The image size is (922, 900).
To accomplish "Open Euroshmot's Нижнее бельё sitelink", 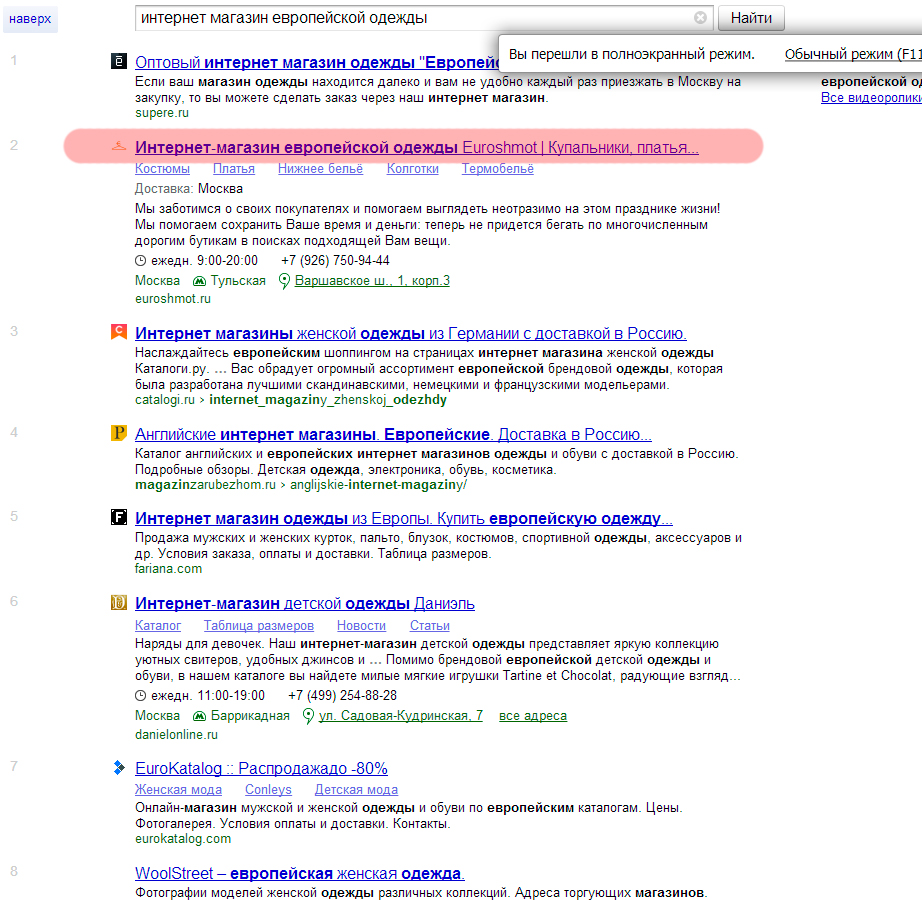I will pos(320,169).
